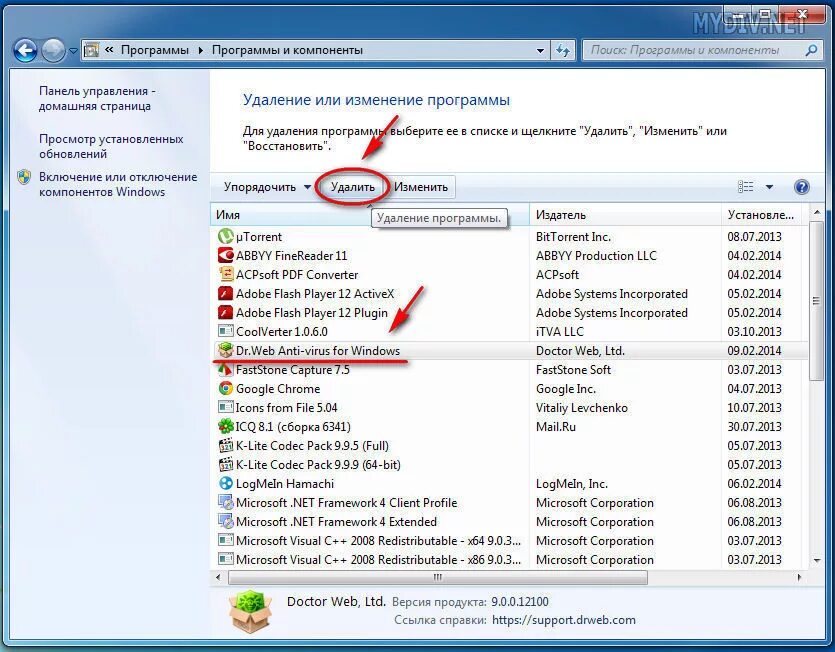Open Включение или отключение компонентов Windows
835x652 pixels.
[x=118, y=184]
